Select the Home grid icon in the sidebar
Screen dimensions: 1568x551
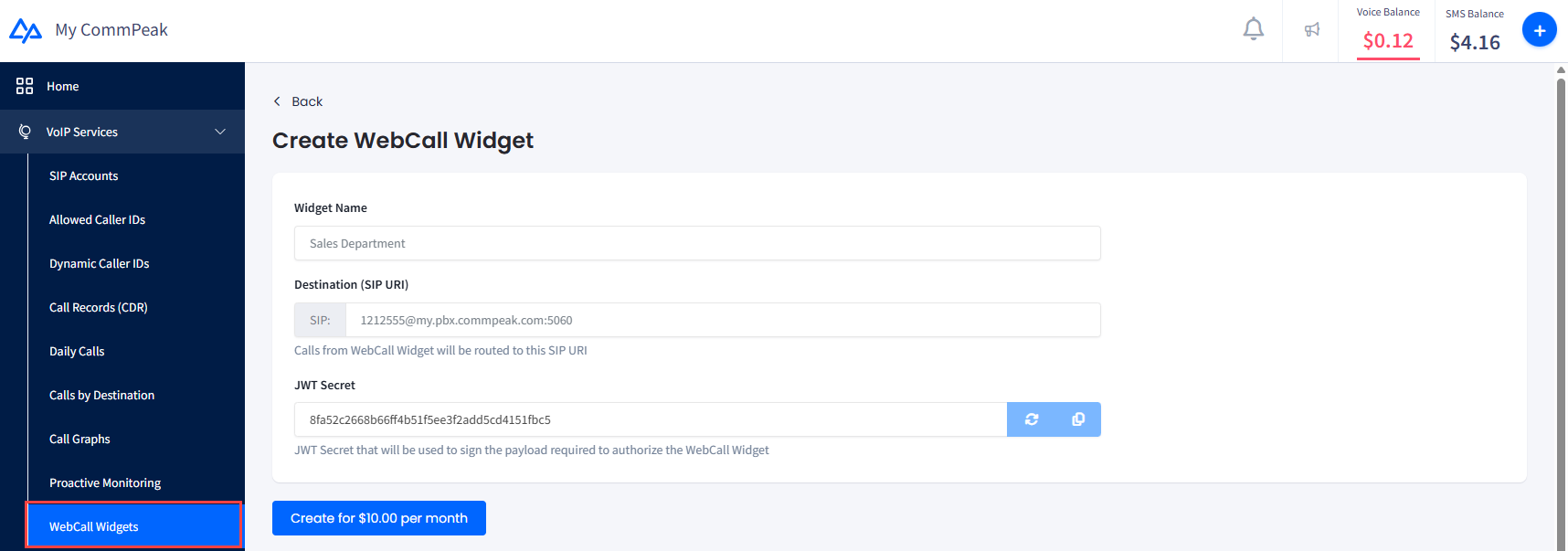click(x=25, y=85)
